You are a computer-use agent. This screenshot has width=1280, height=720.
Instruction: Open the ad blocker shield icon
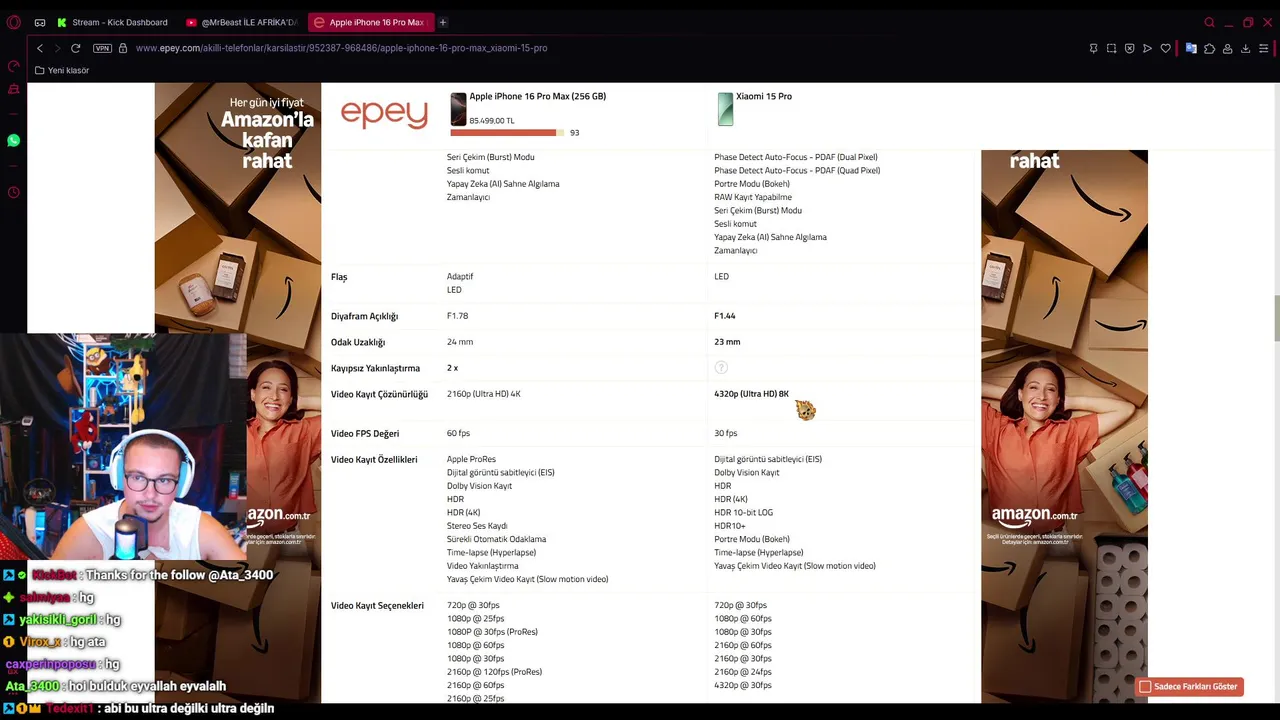coord(1129,48)
